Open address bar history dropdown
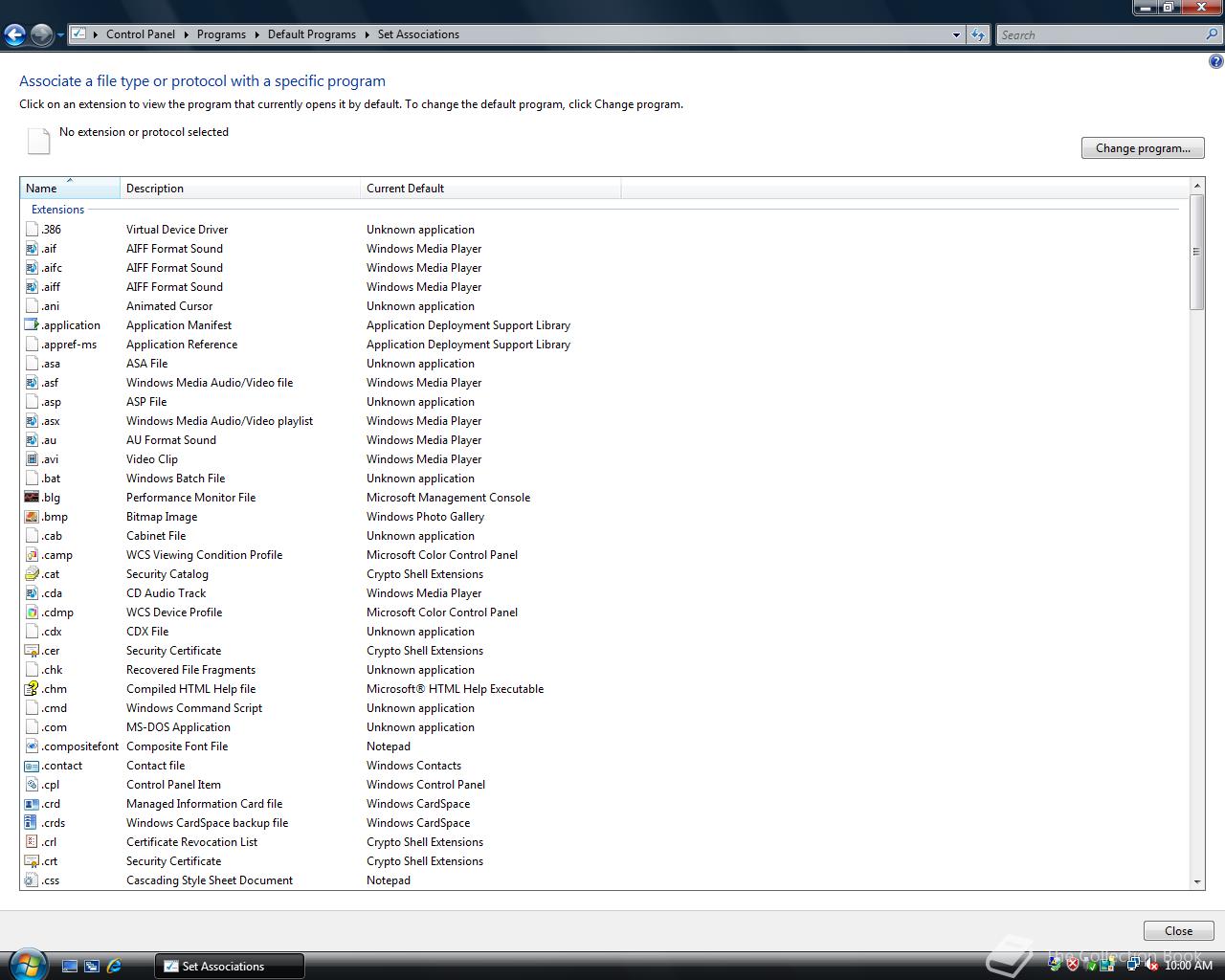The image size is (1225, 980). (x=956, y=34)
